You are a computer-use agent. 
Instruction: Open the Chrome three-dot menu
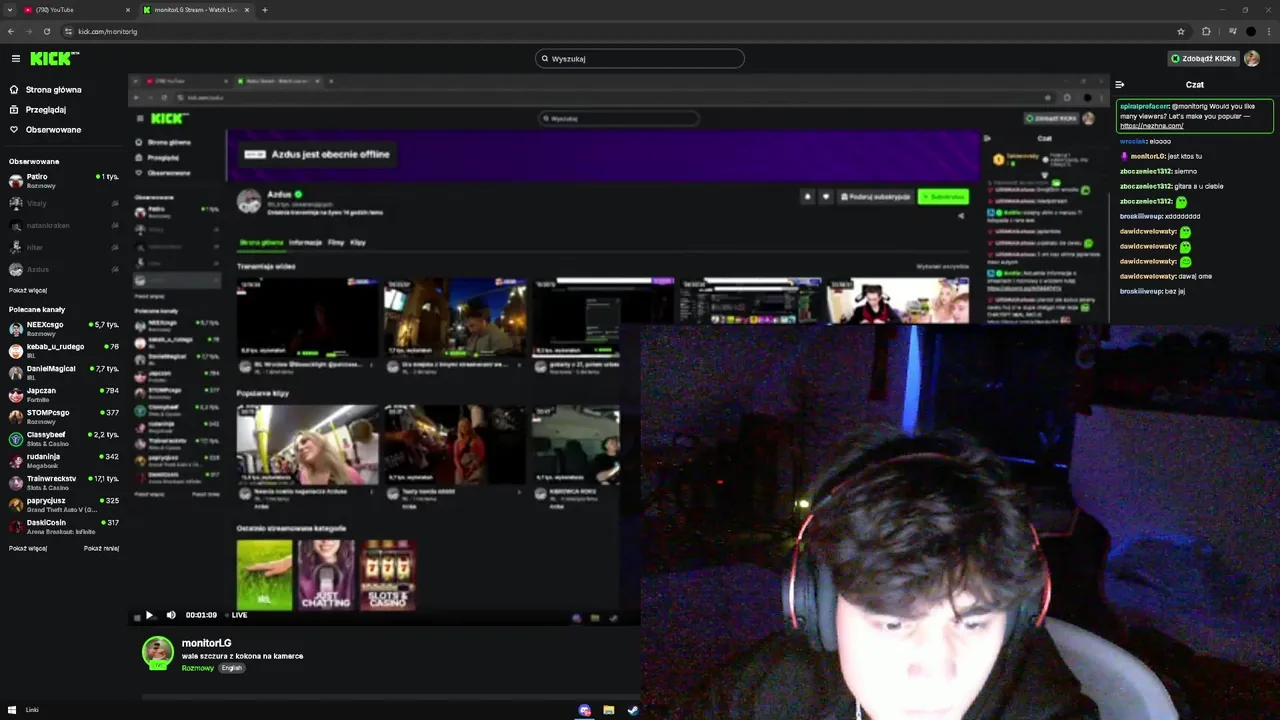[1268, 31]
